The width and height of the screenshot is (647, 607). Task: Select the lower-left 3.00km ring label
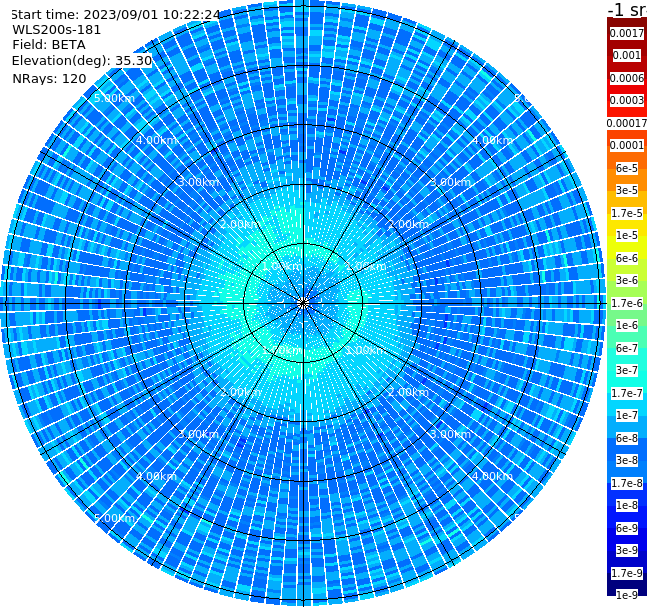click(198, 434)
